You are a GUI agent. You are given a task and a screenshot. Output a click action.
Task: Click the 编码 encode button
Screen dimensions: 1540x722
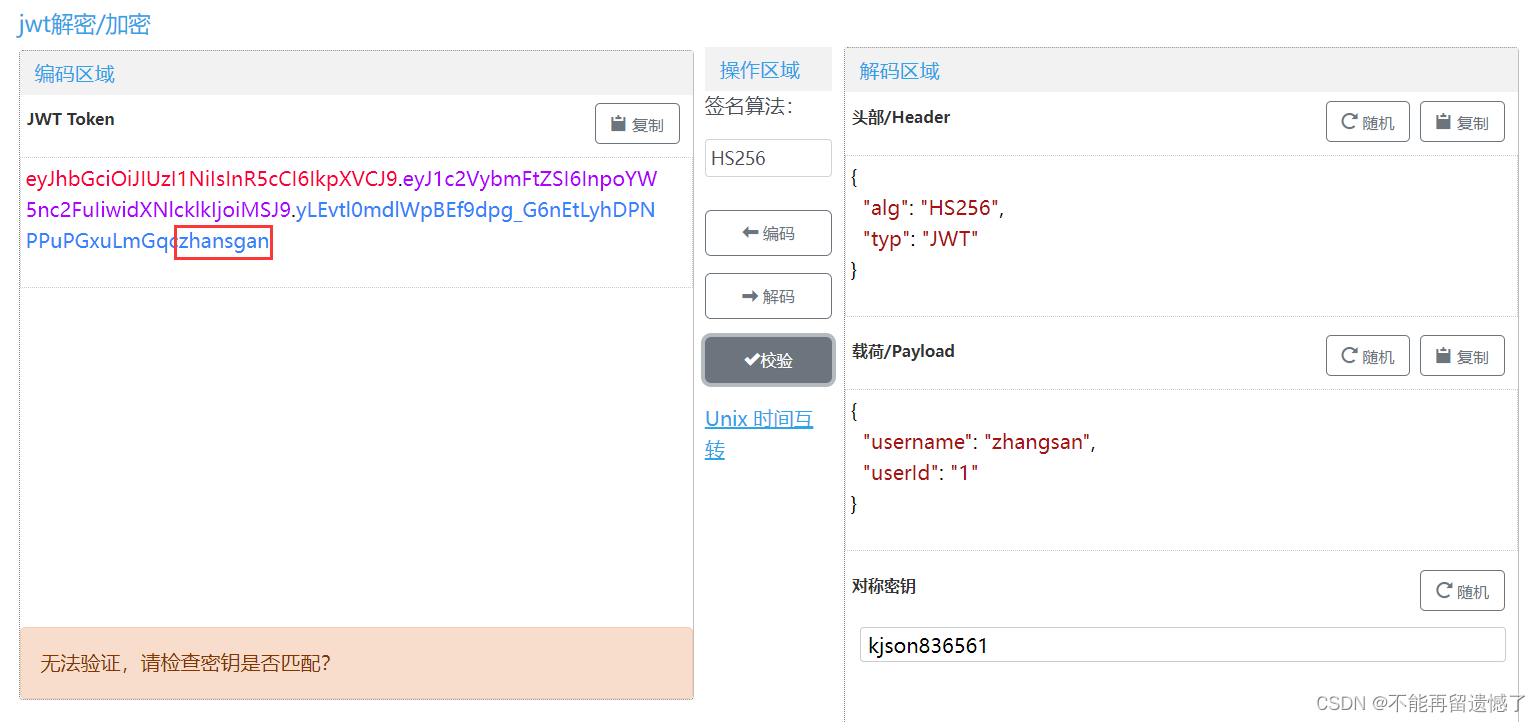[768, 233]
